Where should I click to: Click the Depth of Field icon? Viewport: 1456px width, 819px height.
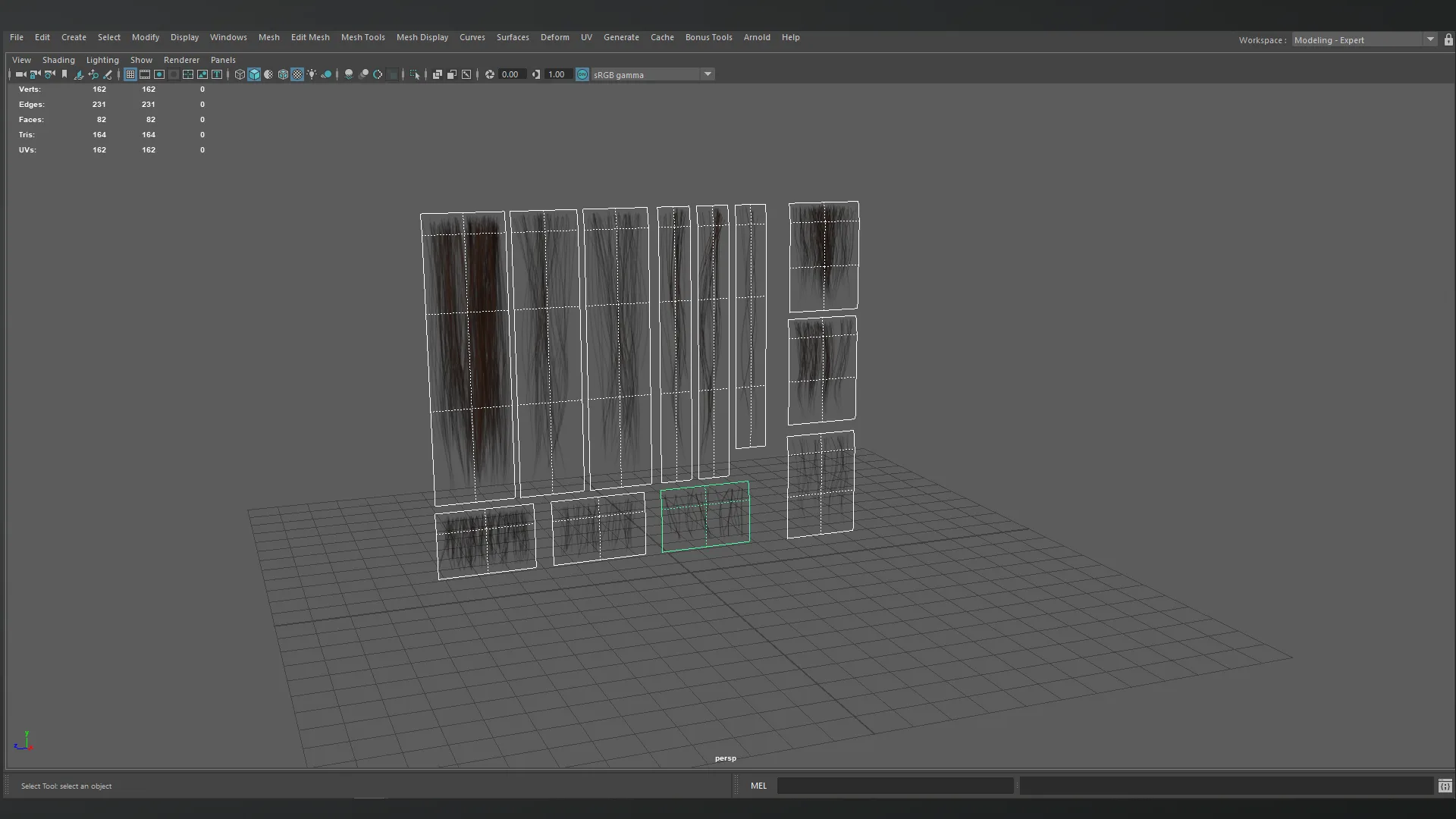392,74
